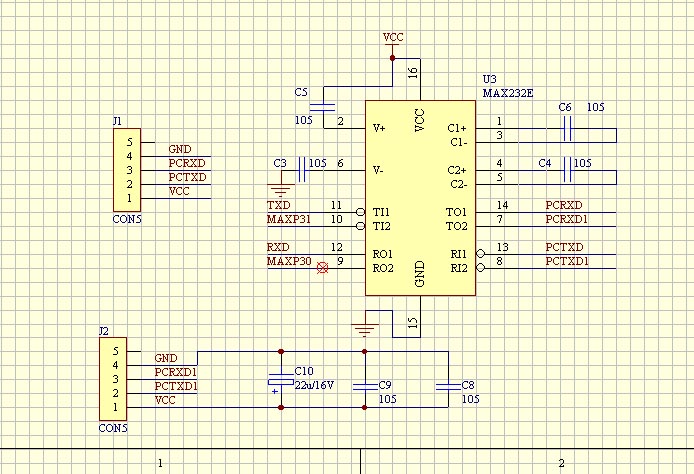Image resolution: width=694 pixels, height=474 pixels.
Task: Select the J1 designator label
Action: pos(117,121)
